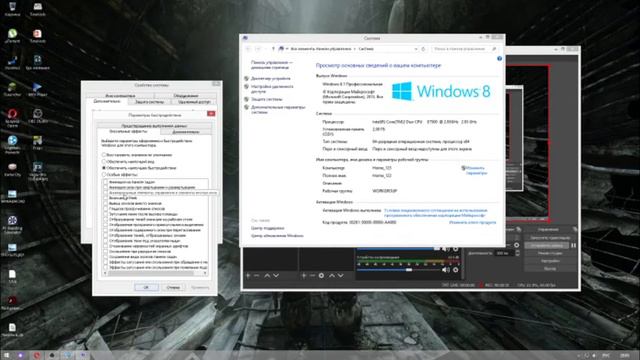Image resolution: width=640 pixels, height=360 pixels.
Task: Toggle the second checkbox, window minimize animation
Action: [106, 187]
